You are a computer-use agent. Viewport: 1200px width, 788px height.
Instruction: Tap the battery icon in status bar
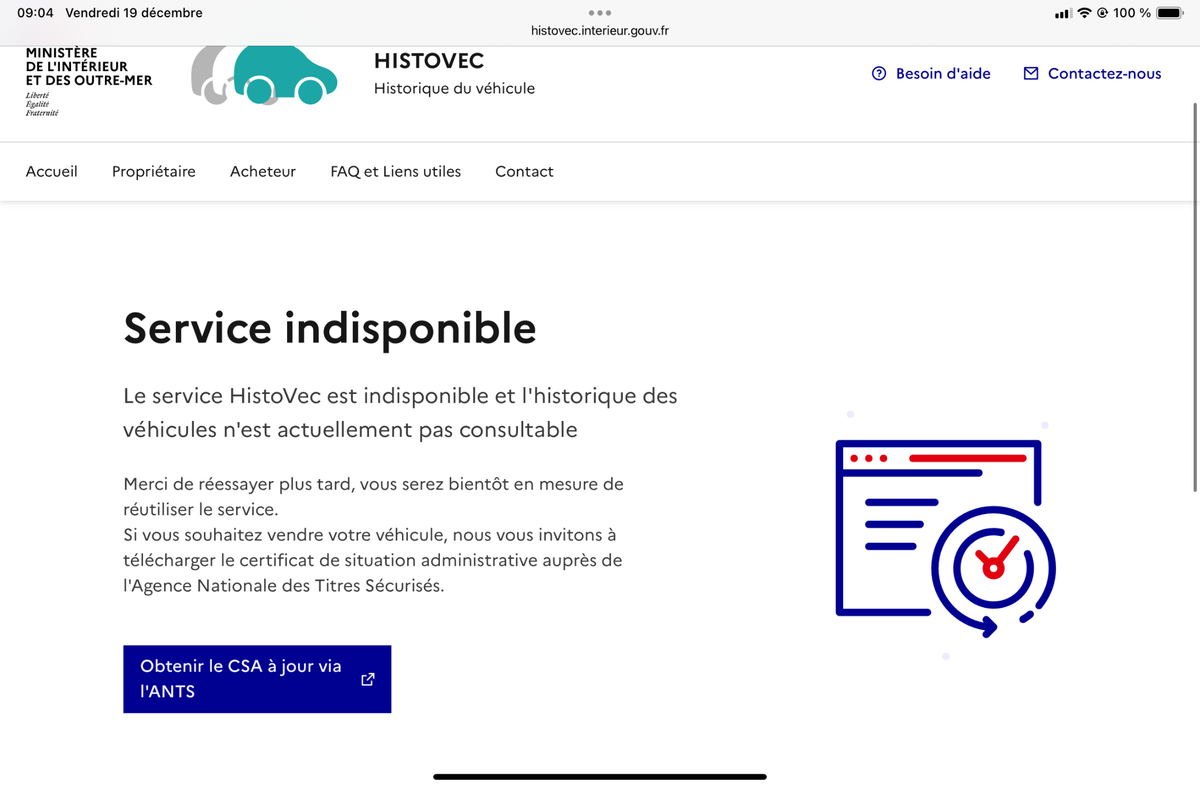1169,13
